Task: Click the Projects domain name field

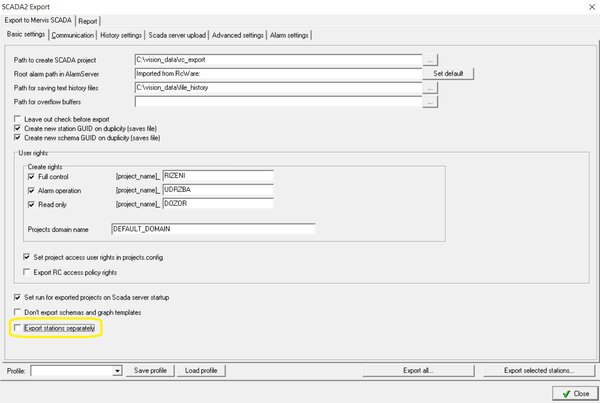Action: coord(212,229)
